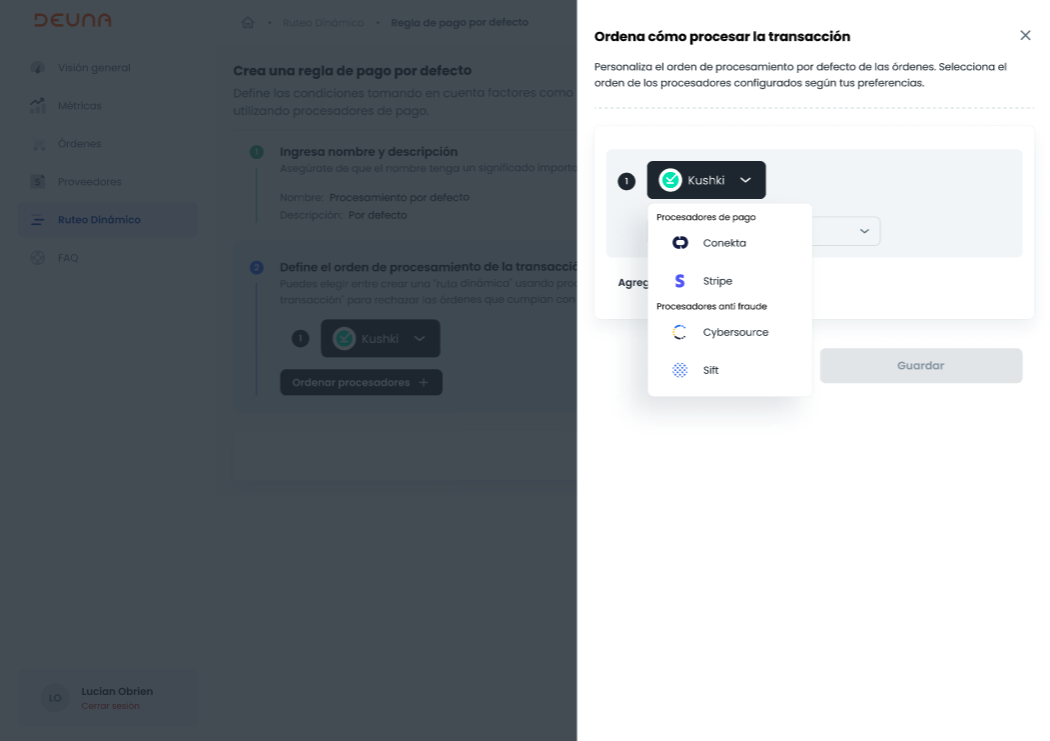Select Ruteo Dinámico in sidebar
1050x741 pixels.
click(x=107, y=220)
